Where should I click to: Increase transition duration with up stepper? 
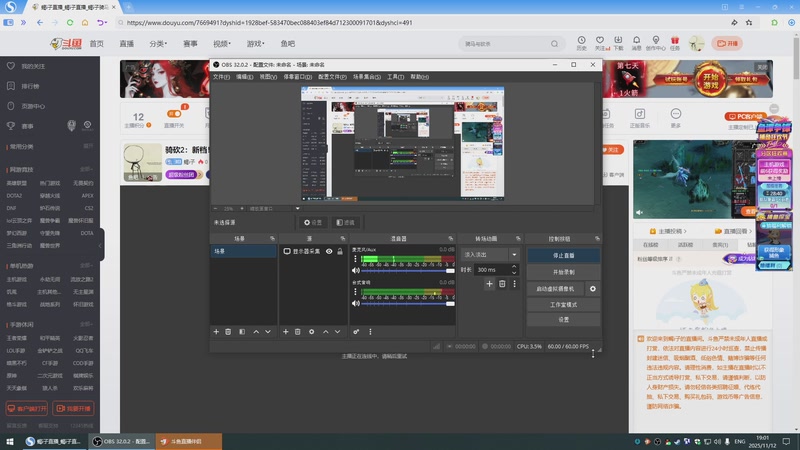(x=514, y=266)
